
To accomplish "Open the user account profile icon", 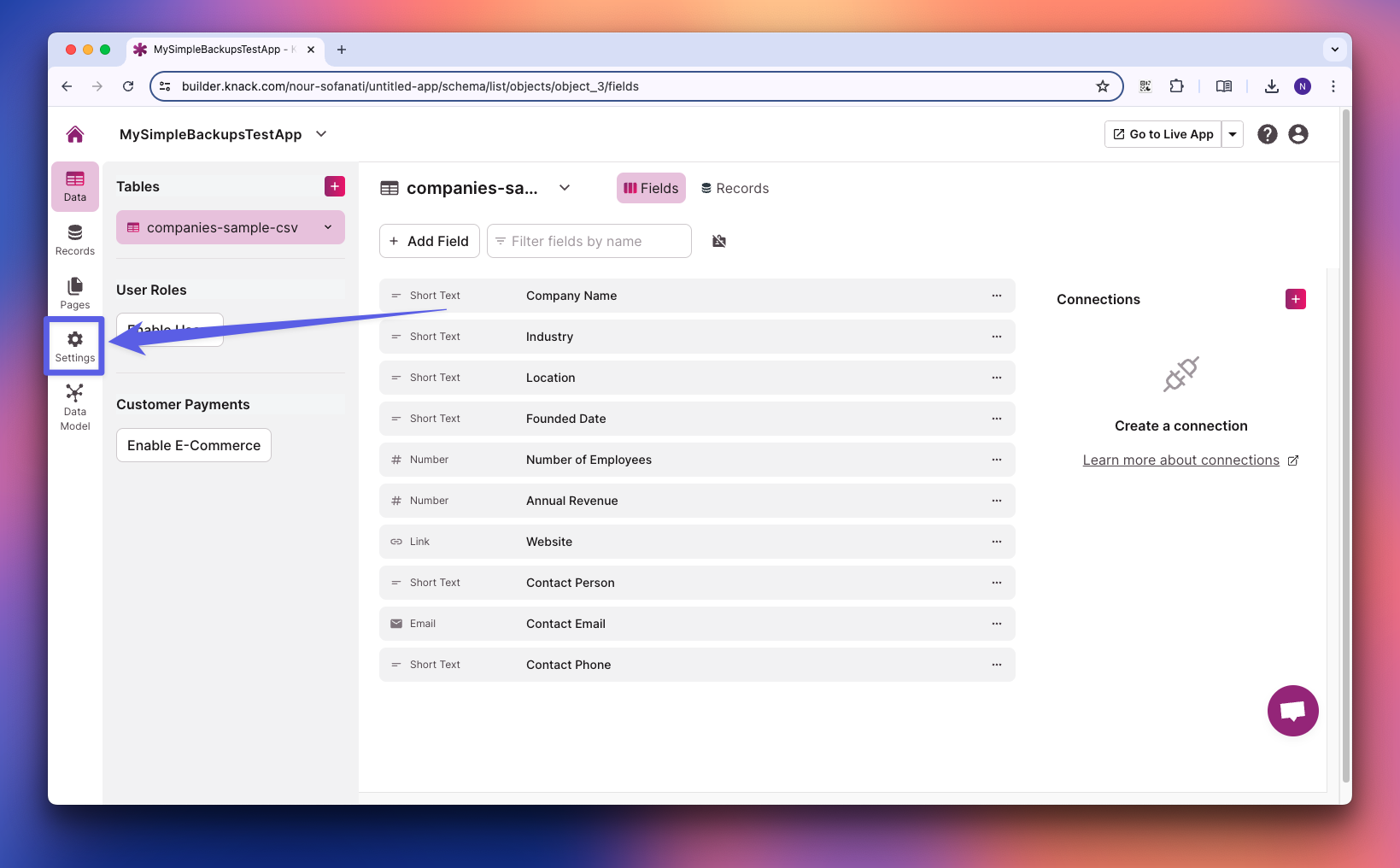I will (1297, 134).
